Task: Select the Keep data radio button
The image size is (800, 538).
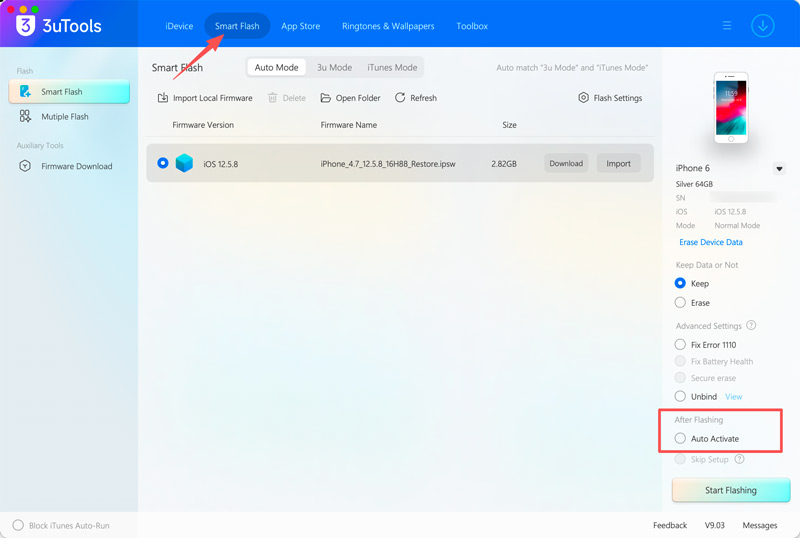Action: 680,283
